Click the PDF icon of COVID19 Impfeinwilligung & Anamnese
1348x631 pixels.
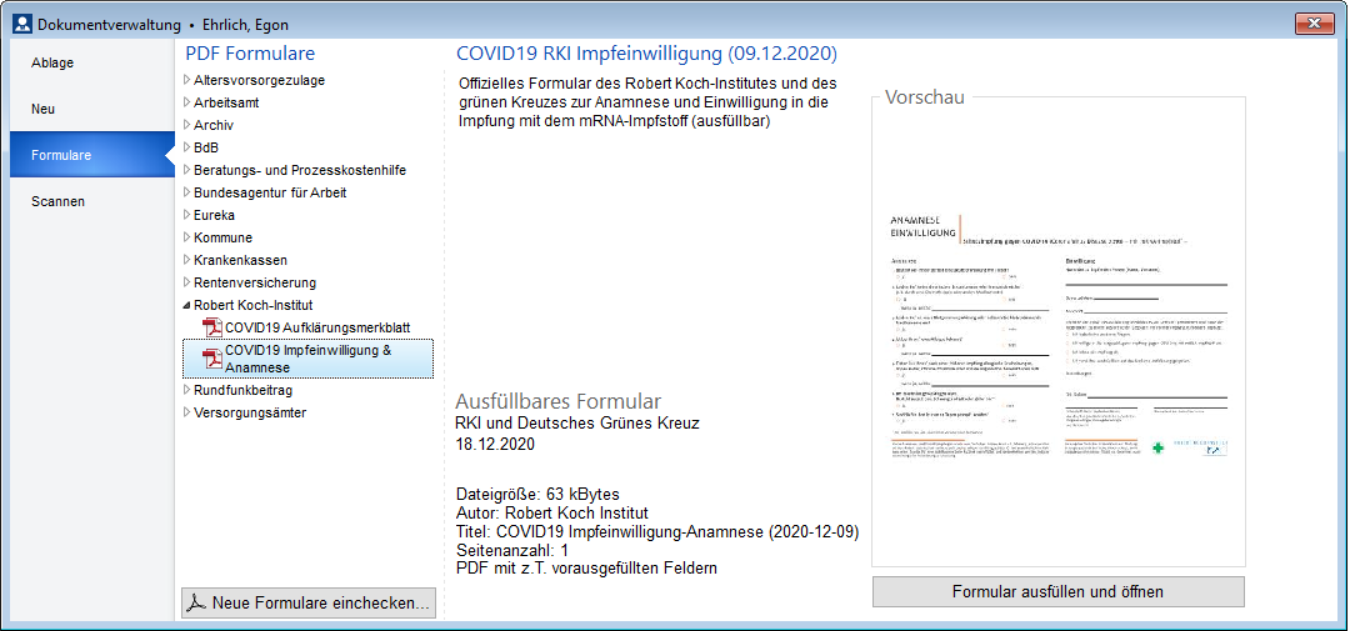pos(212,359)
